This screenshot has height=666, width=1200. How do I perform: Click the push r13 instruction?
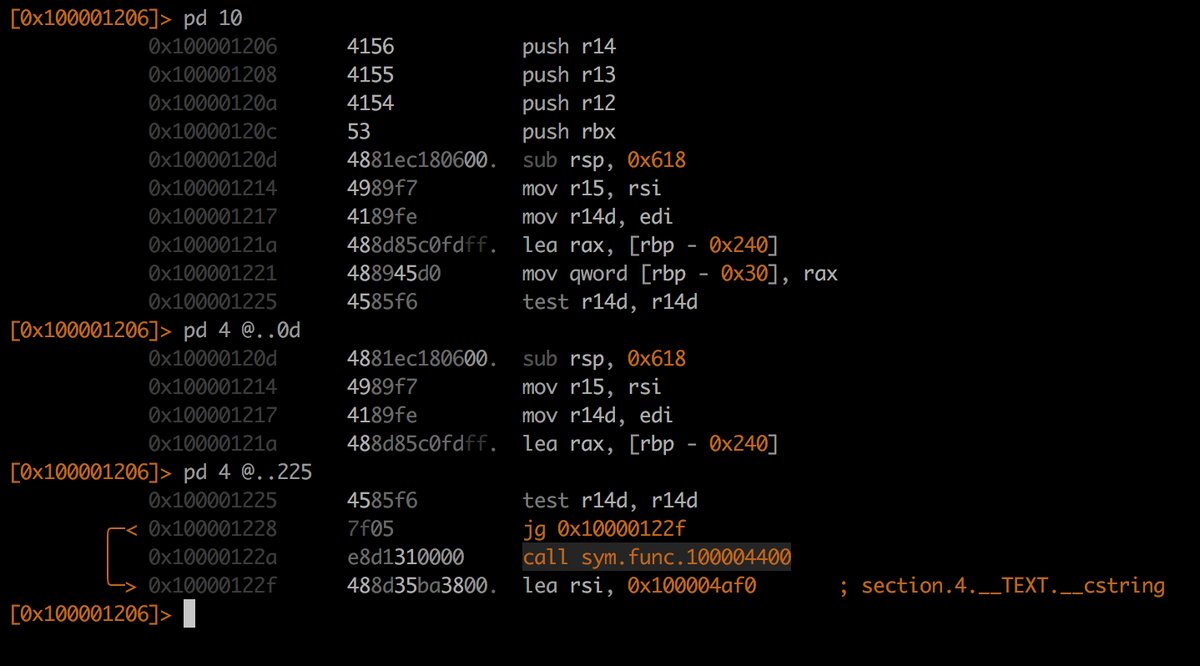tap(569, 75)
